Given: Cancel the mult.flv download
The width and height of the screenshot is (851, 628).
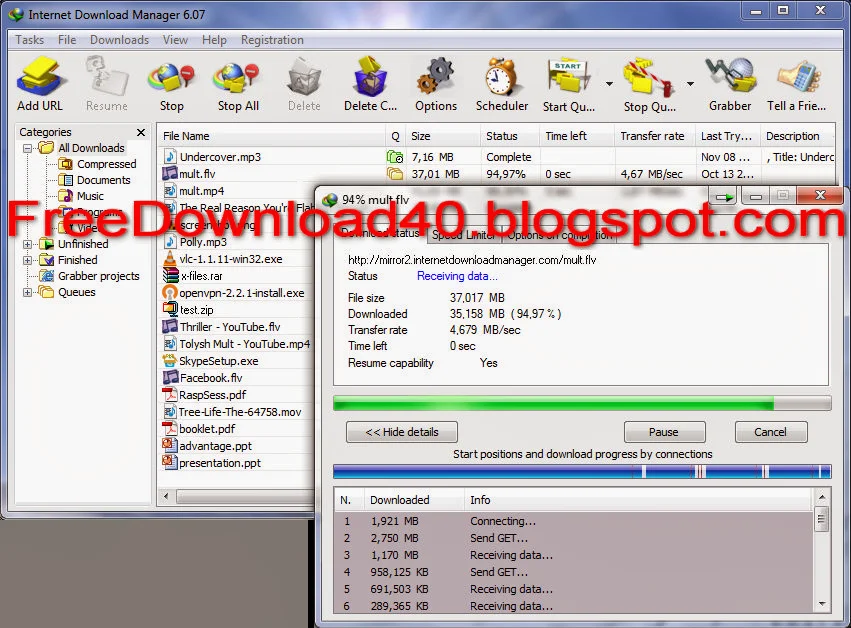Looking at the screenshot, I should point(771,432).
